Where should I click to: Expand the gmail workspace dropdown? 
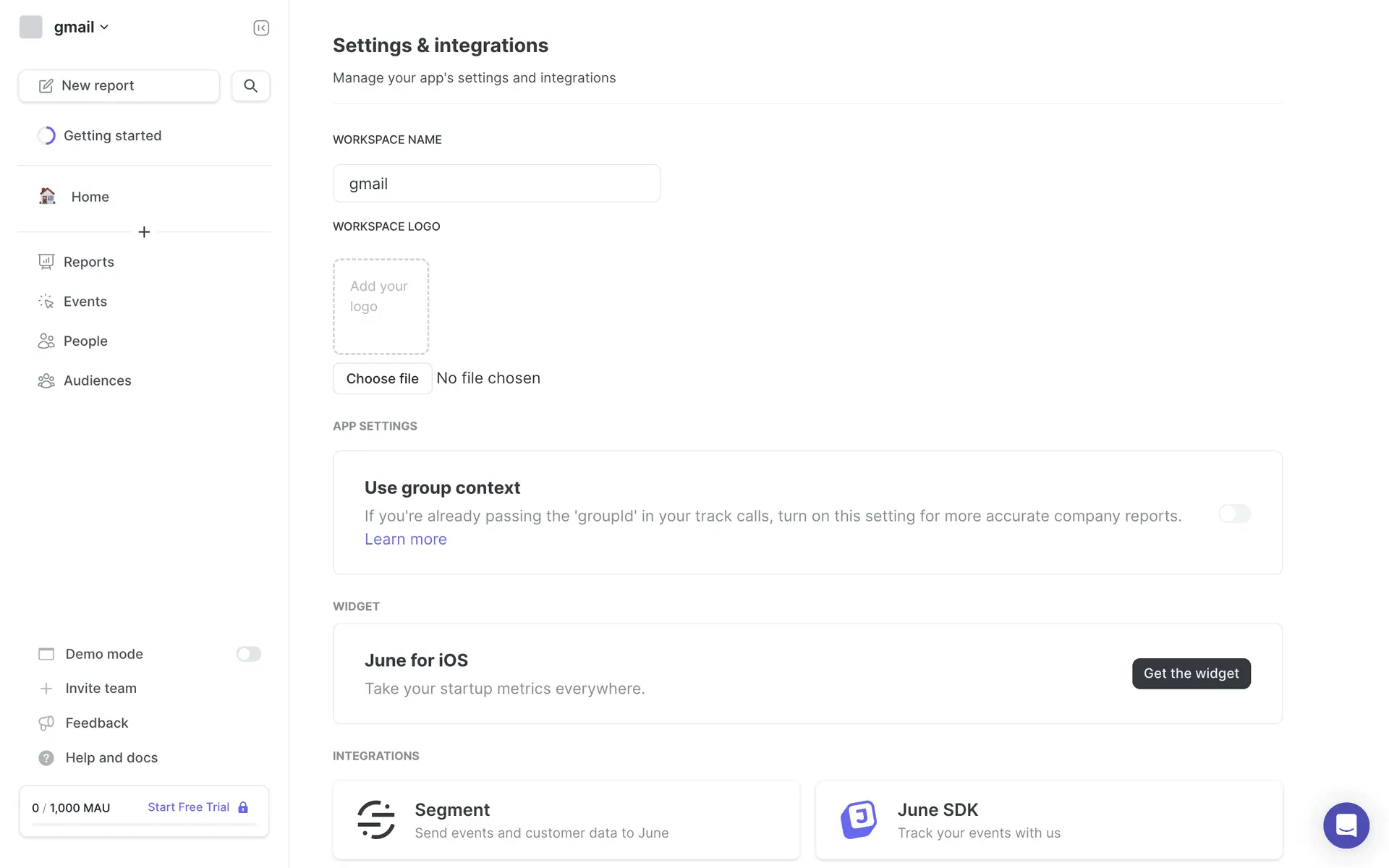pos(80,27)
